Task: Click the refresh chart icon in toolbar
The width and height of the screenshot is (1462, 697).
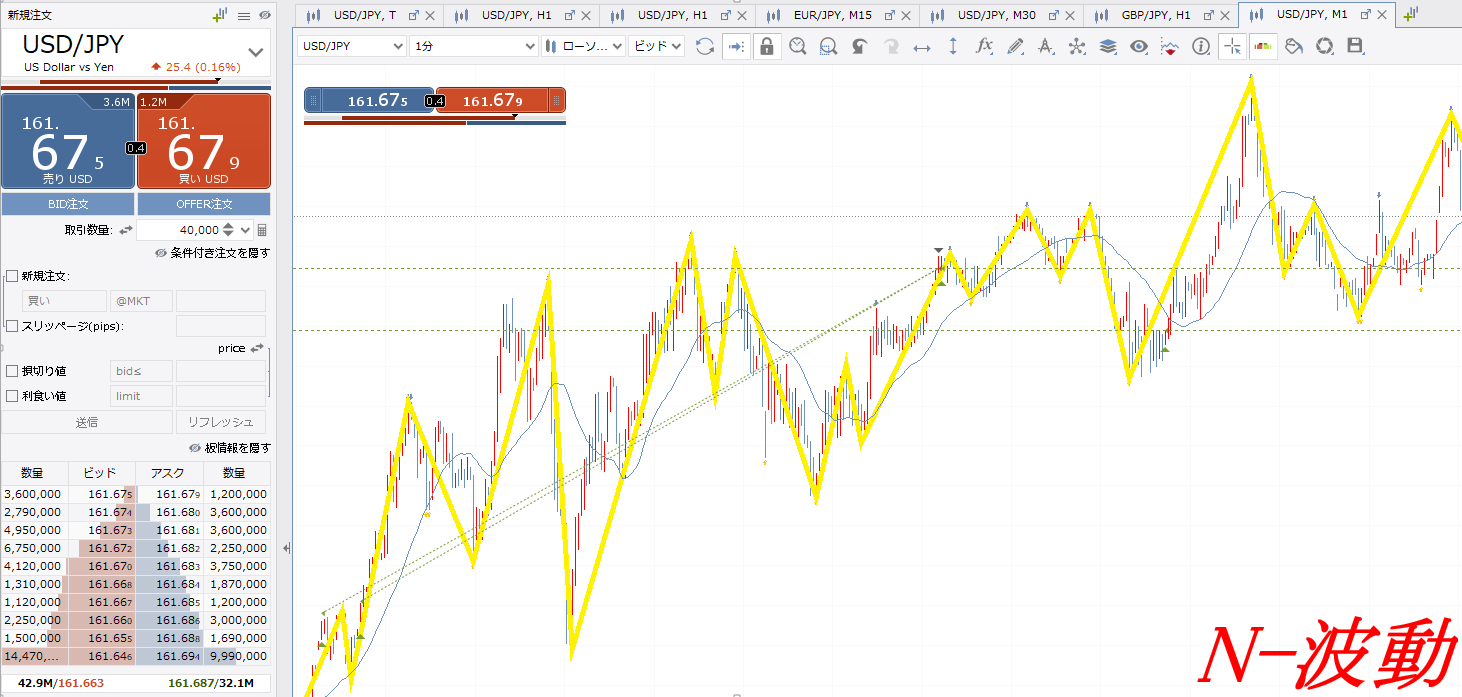Action: (705, 47)
